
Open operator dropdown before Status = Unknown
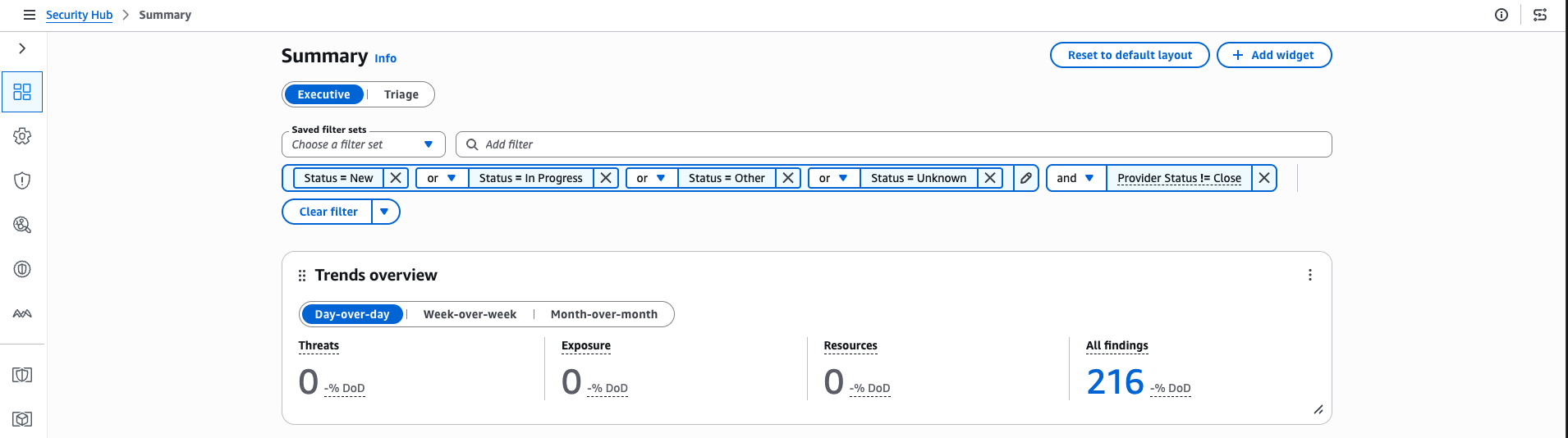834,178
